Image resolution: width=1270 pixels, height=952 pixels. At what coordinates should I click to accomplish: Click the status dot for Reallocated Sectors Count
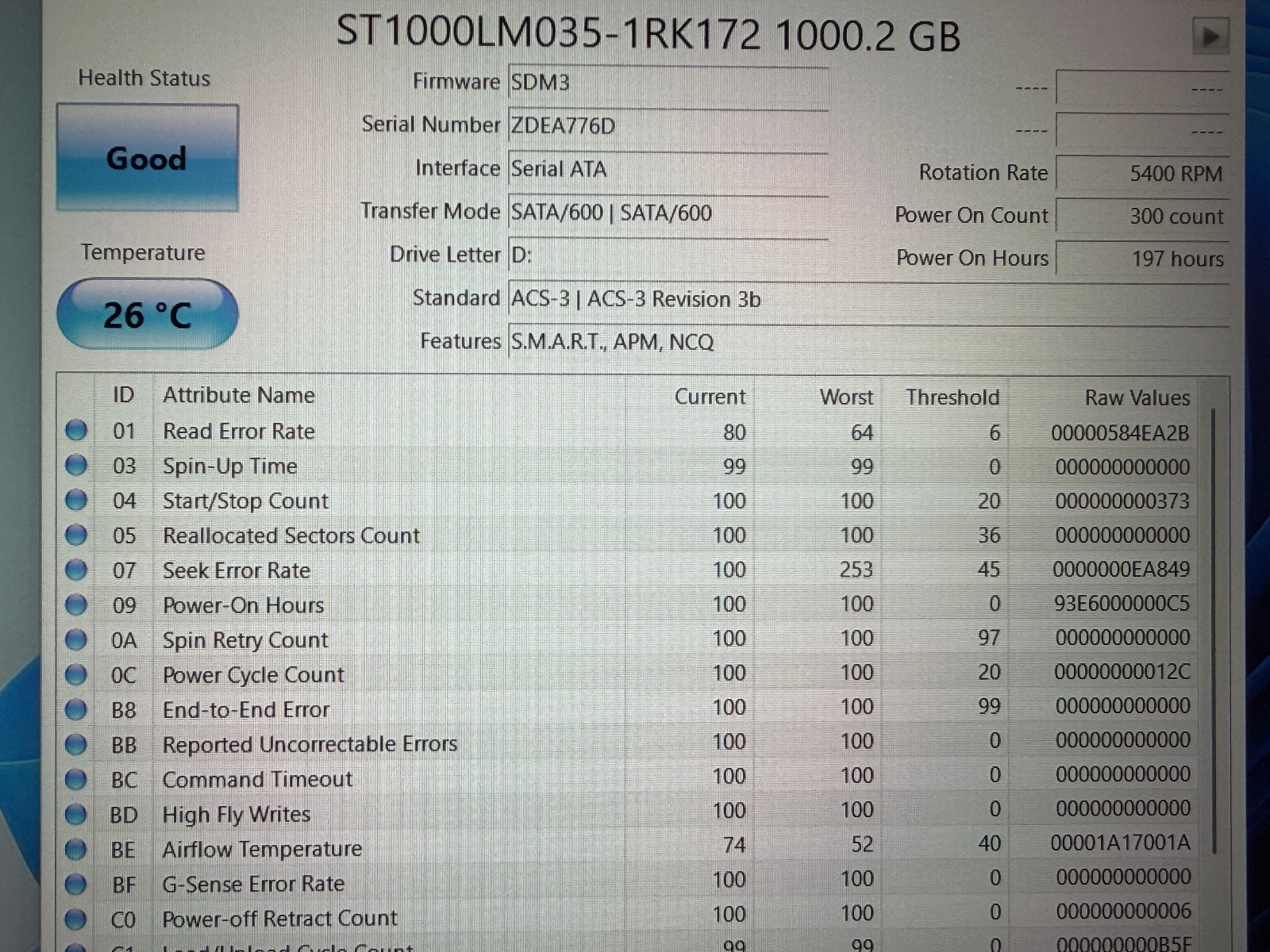pyautogui.click(x=76, y=535)
